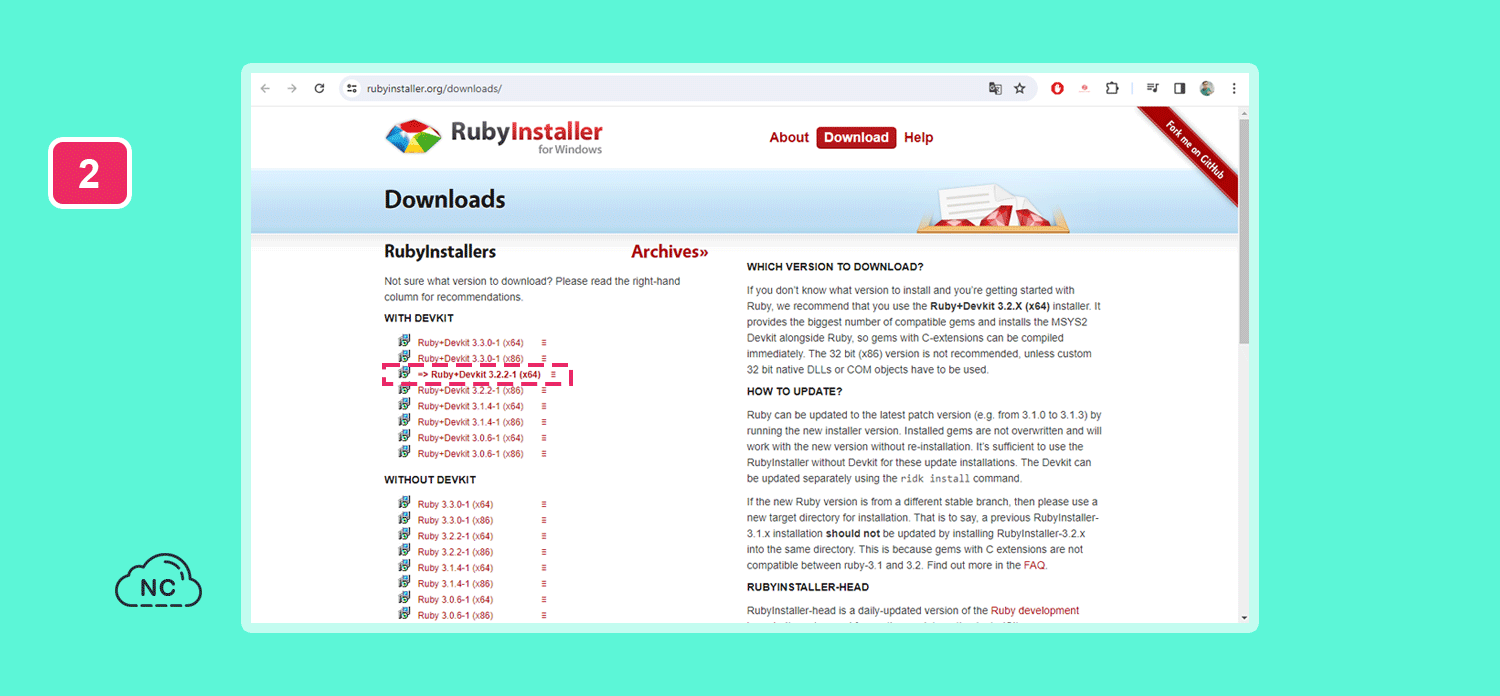
Task: Download Ruby 3.3.0-1 (x86) without Devkit
Action: pos(455,520)
